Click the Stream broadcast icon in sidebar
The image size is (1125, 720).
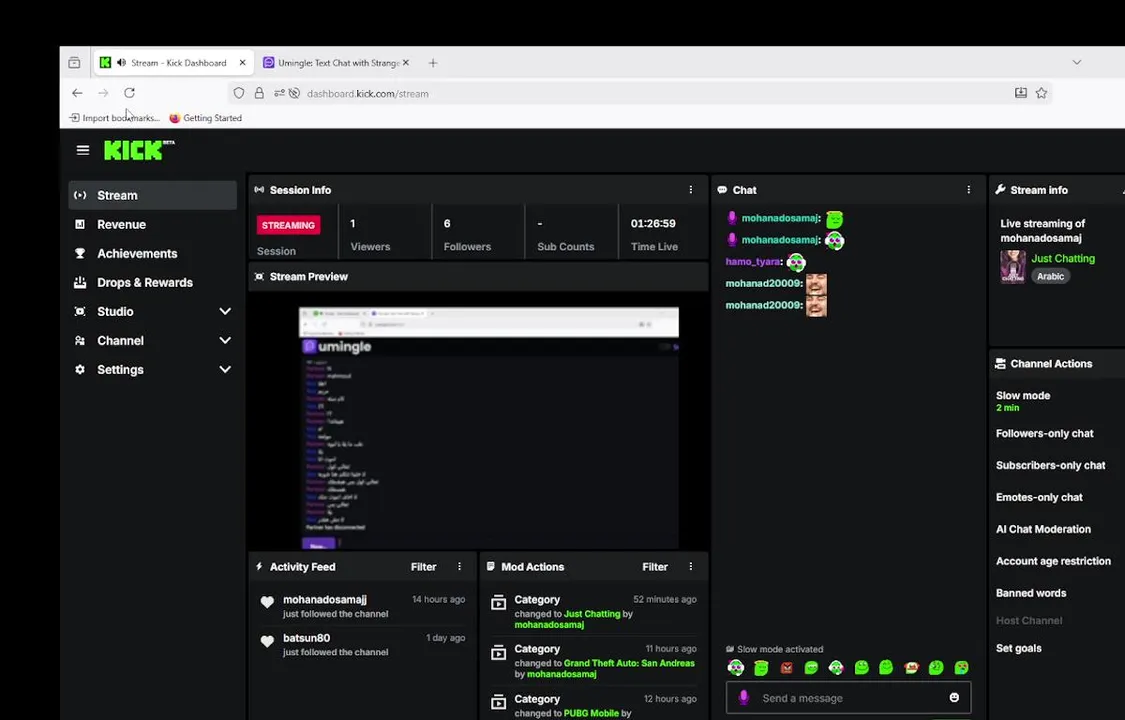pos(80,195)
